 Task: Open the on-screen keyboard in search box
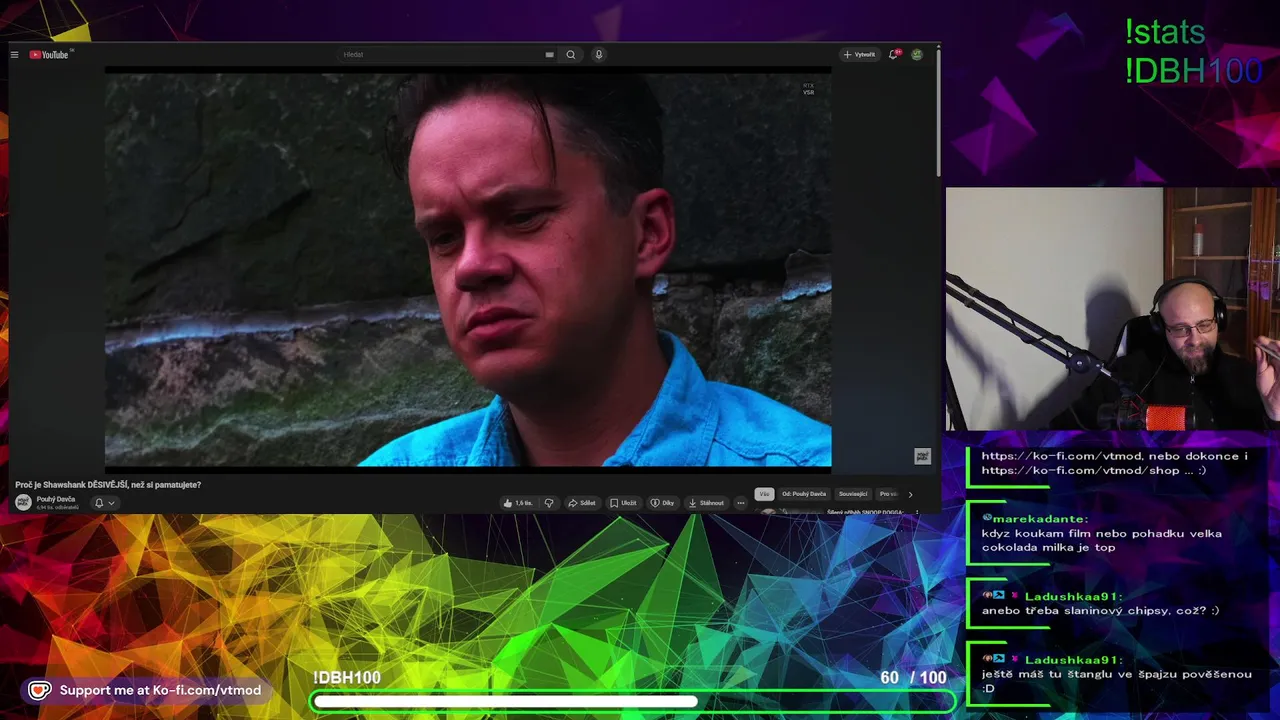click(x=549, y=55)
